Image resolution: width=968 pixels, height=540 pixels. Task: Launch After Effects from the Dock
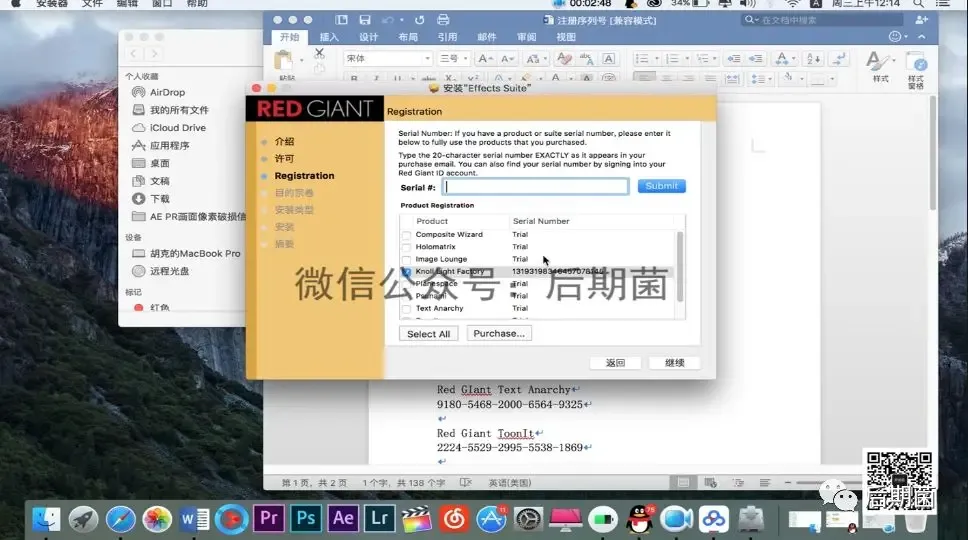tap(343, 518)
